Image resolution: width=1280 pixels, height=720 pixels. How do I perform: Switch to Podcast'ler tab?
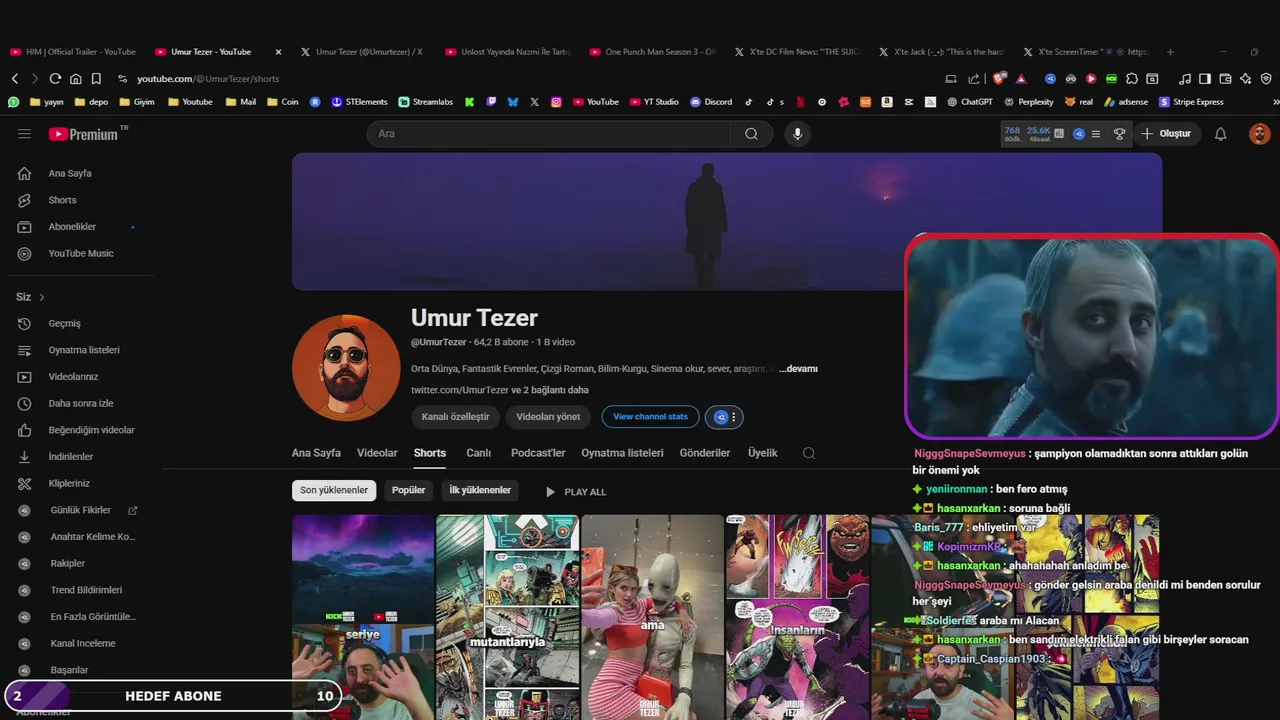[538, 453]
